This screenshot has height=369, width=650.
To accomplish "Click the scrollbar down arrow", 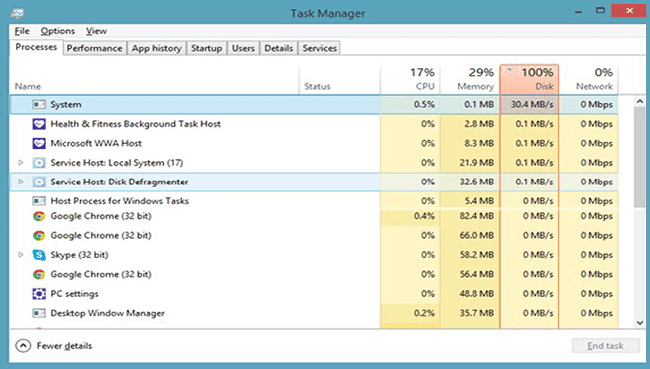I will (x=640, y=323).
